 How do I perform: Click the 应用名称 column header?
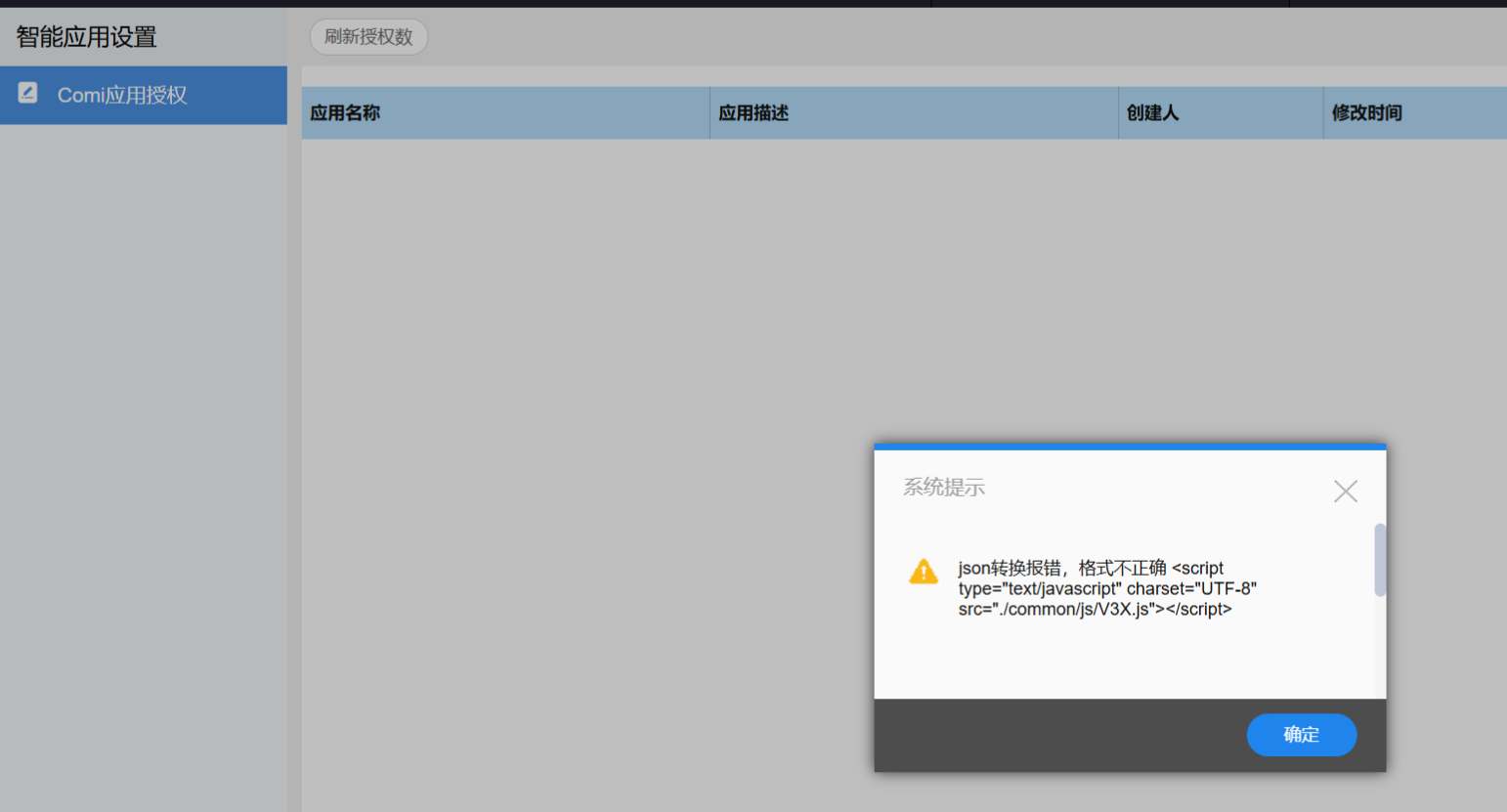(x=505, y=113)
